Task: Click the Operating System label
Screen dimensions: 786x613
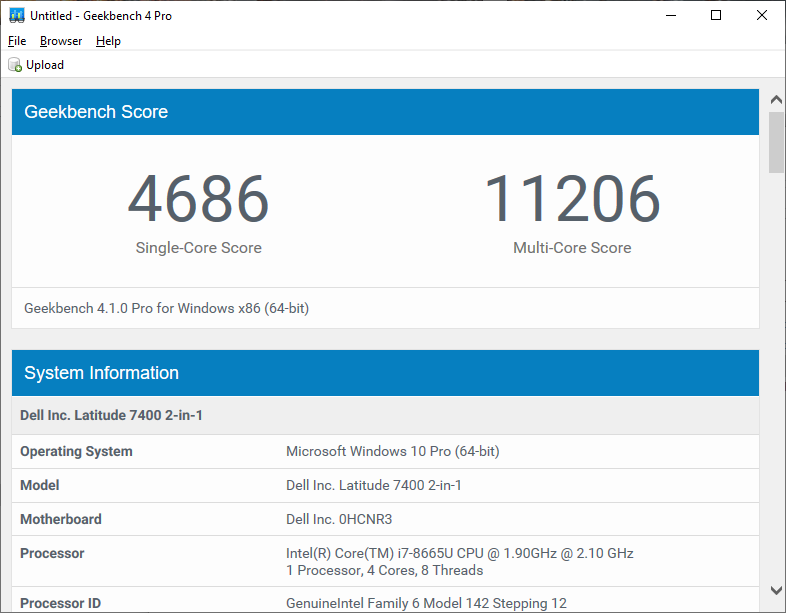Action: click(x=76, y=451)
